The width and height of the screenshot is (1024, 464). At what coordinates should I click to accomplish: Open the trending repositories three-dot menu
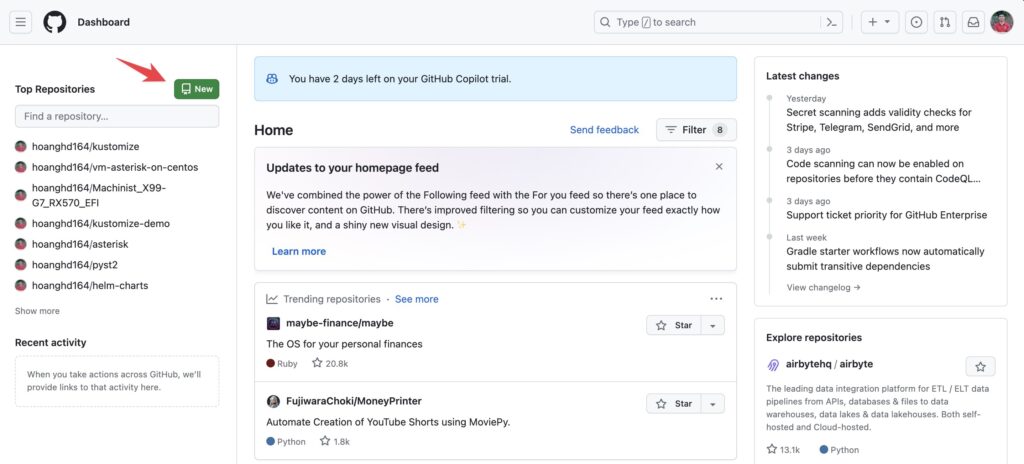(716, 299)
